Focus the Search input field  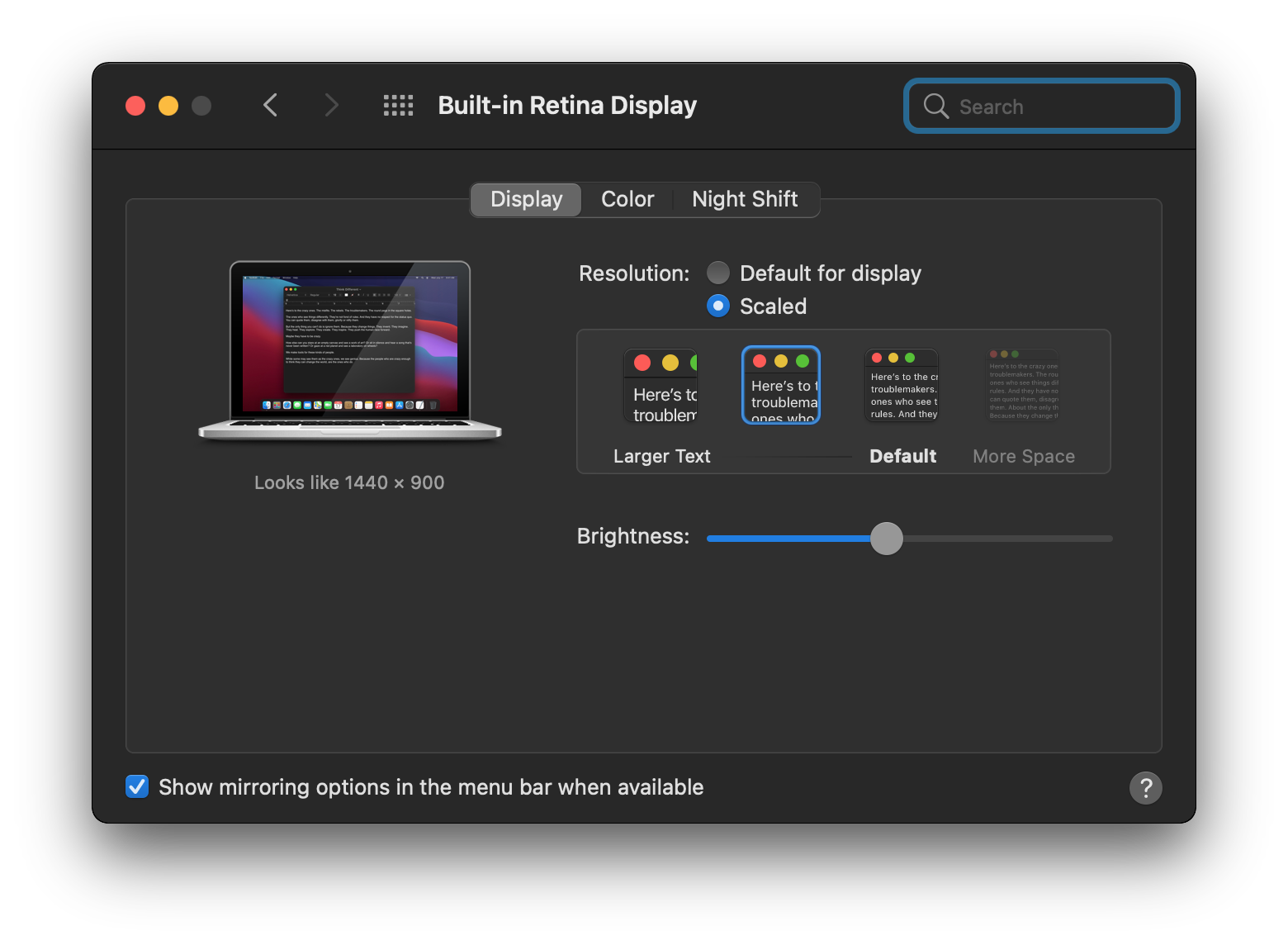click(x=1042, y=106)
